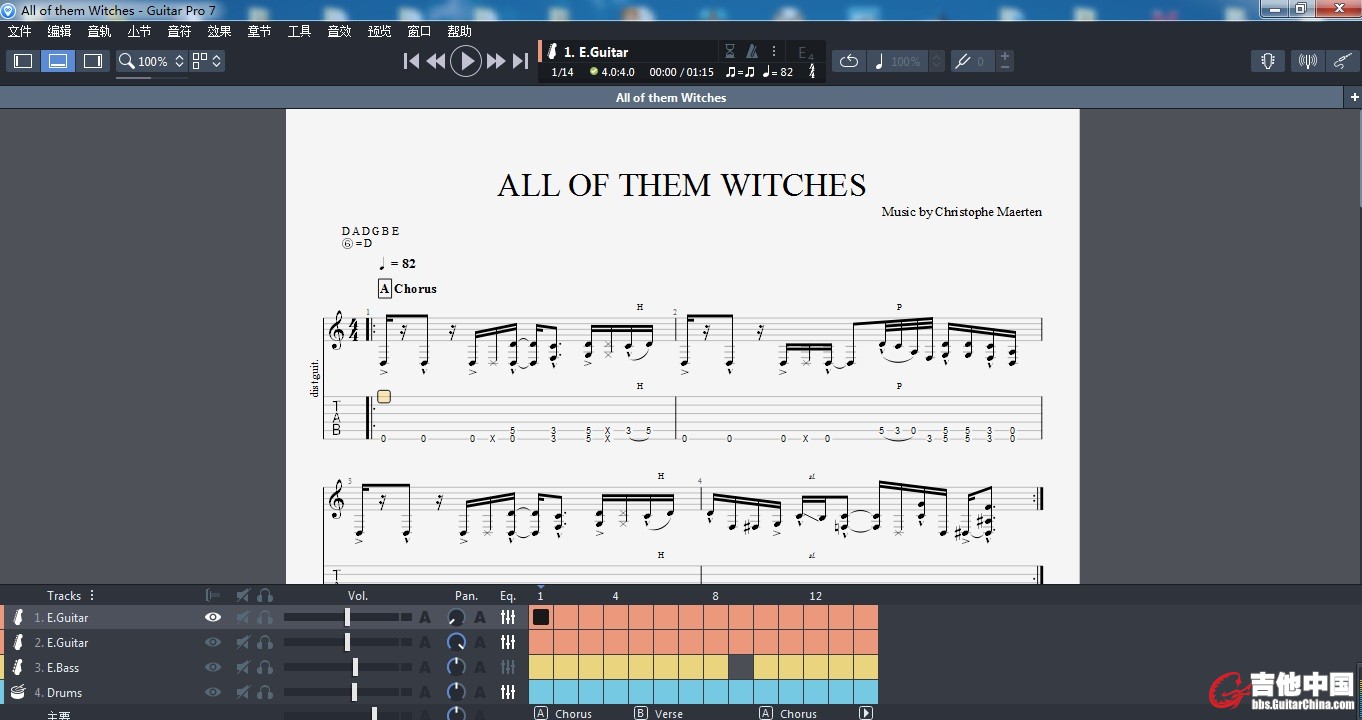Viewport: 1362px width, 720px height.
Task: Open the page layout view dropdown
Action: (x=207, y=61)
